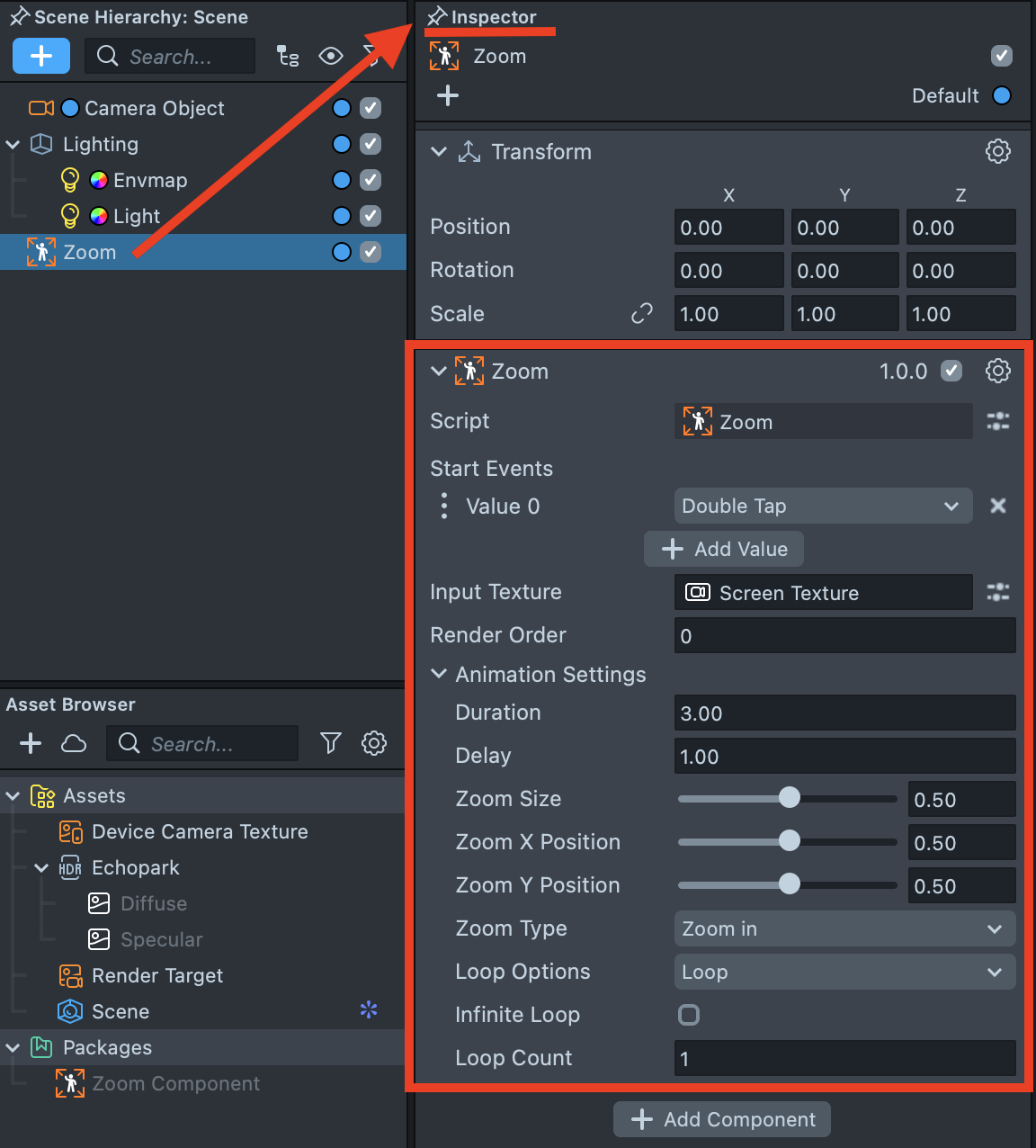Click the Echopark HDR icon
This screenshot has width=1036, height=1148.
[x=70, y=867]
